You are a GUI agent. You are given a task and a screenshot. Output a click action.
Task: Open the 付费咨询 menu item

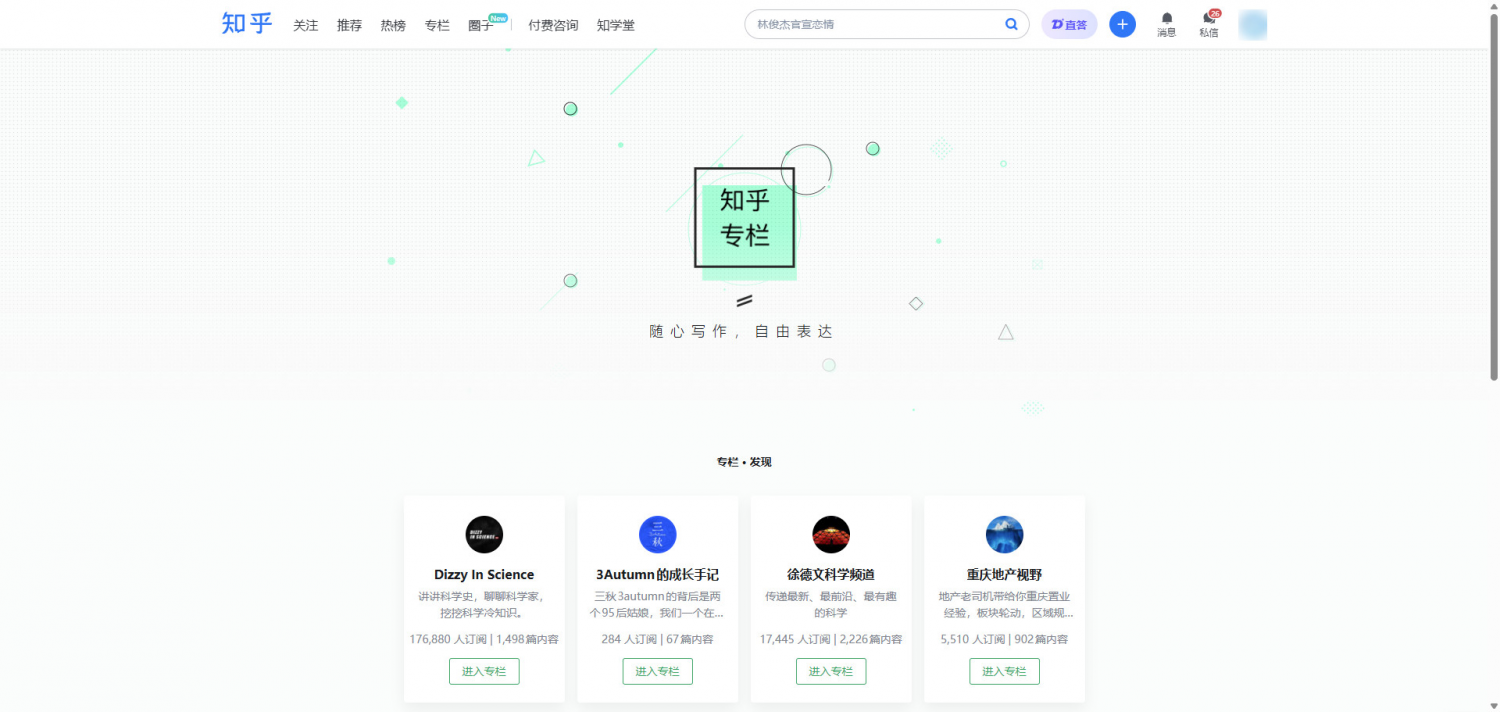(553, 25)
